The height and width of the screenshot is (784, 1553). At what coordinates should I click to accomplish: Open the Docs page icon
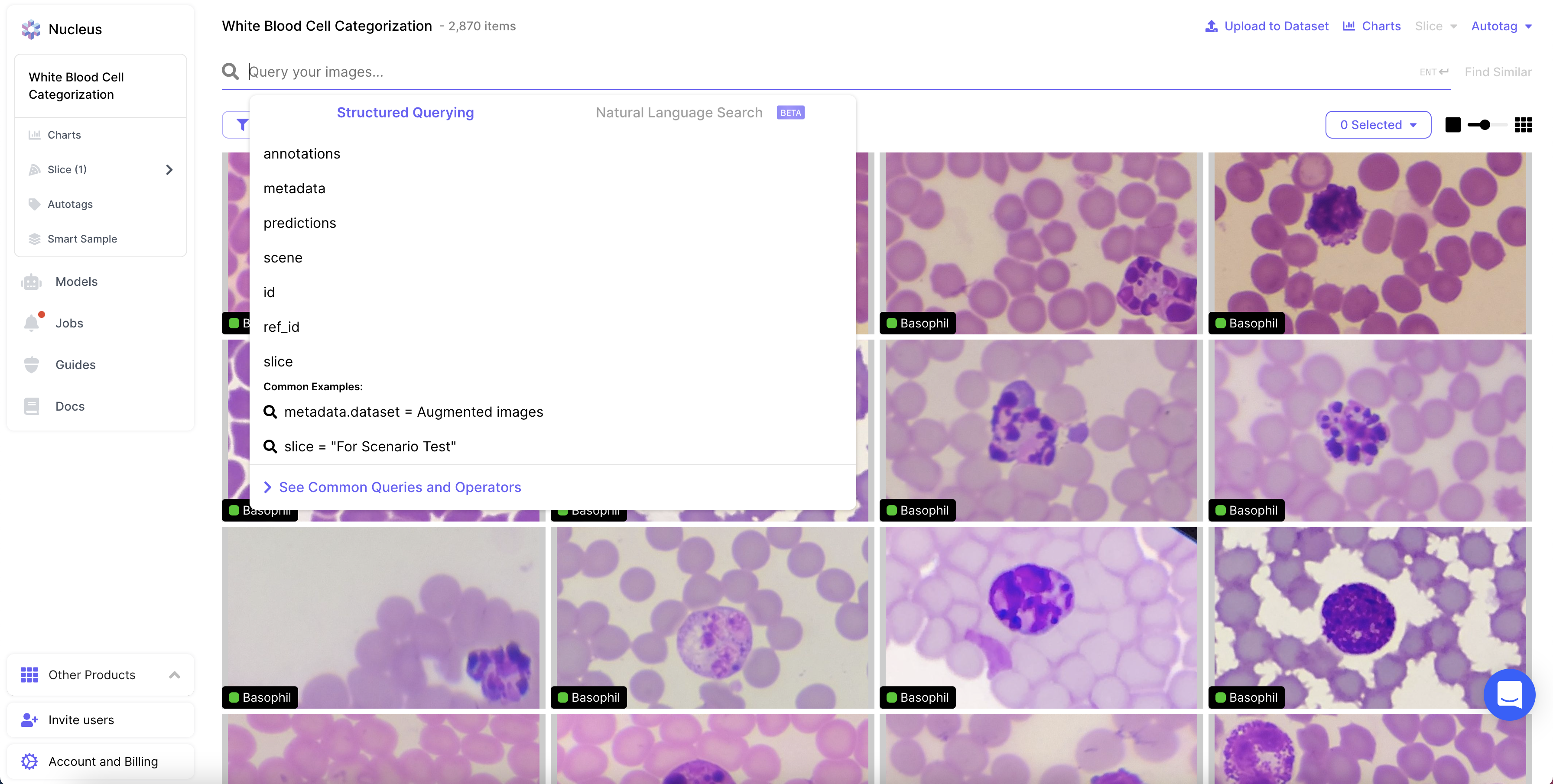point(31,407)
